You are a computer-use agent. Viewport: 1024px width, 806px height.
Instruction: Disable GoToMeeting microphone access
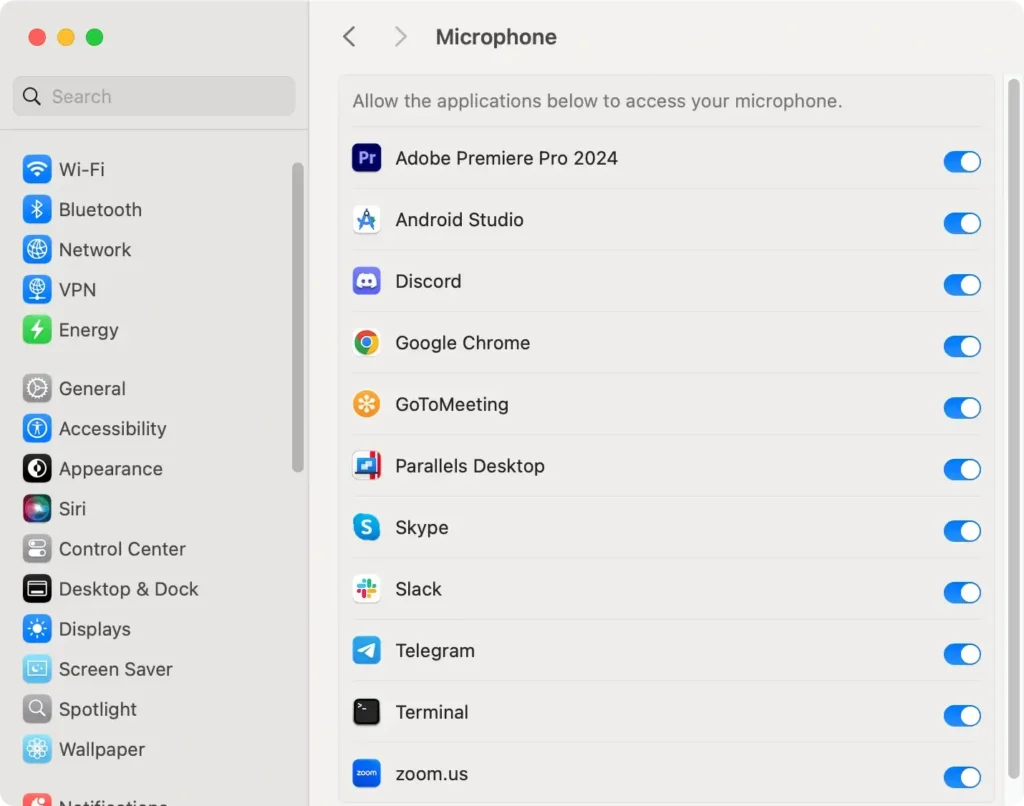962,408
